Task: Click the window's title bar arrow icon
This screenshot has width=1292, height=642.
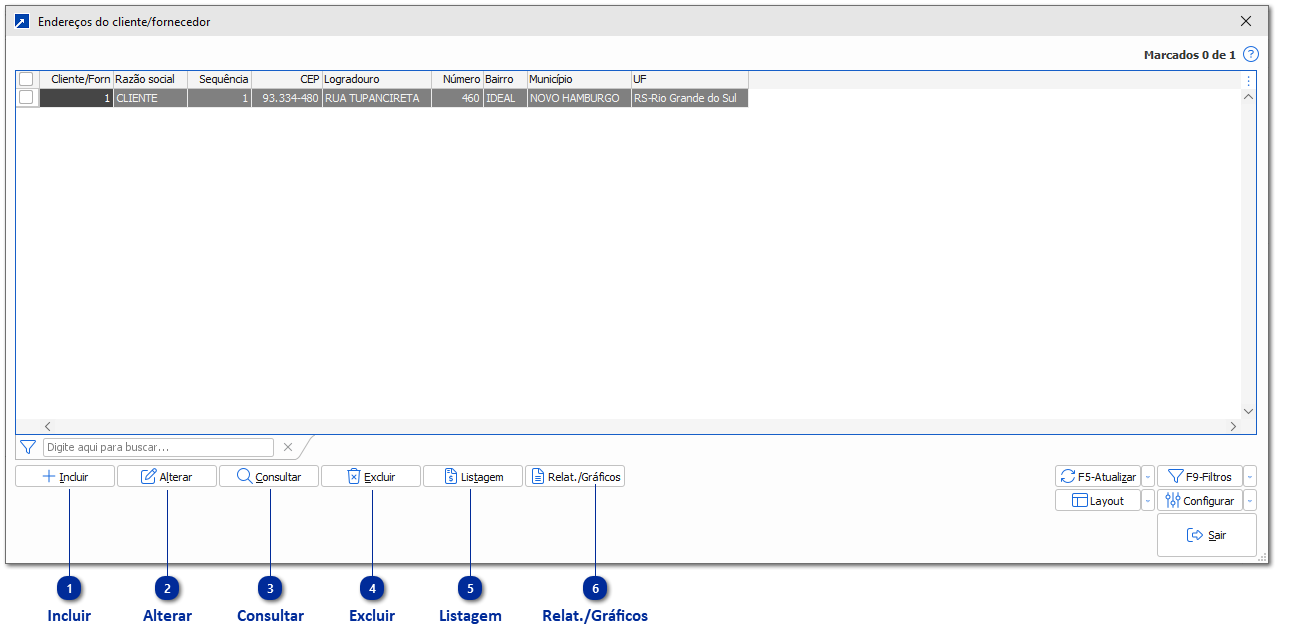Action: tap(22, 21)
